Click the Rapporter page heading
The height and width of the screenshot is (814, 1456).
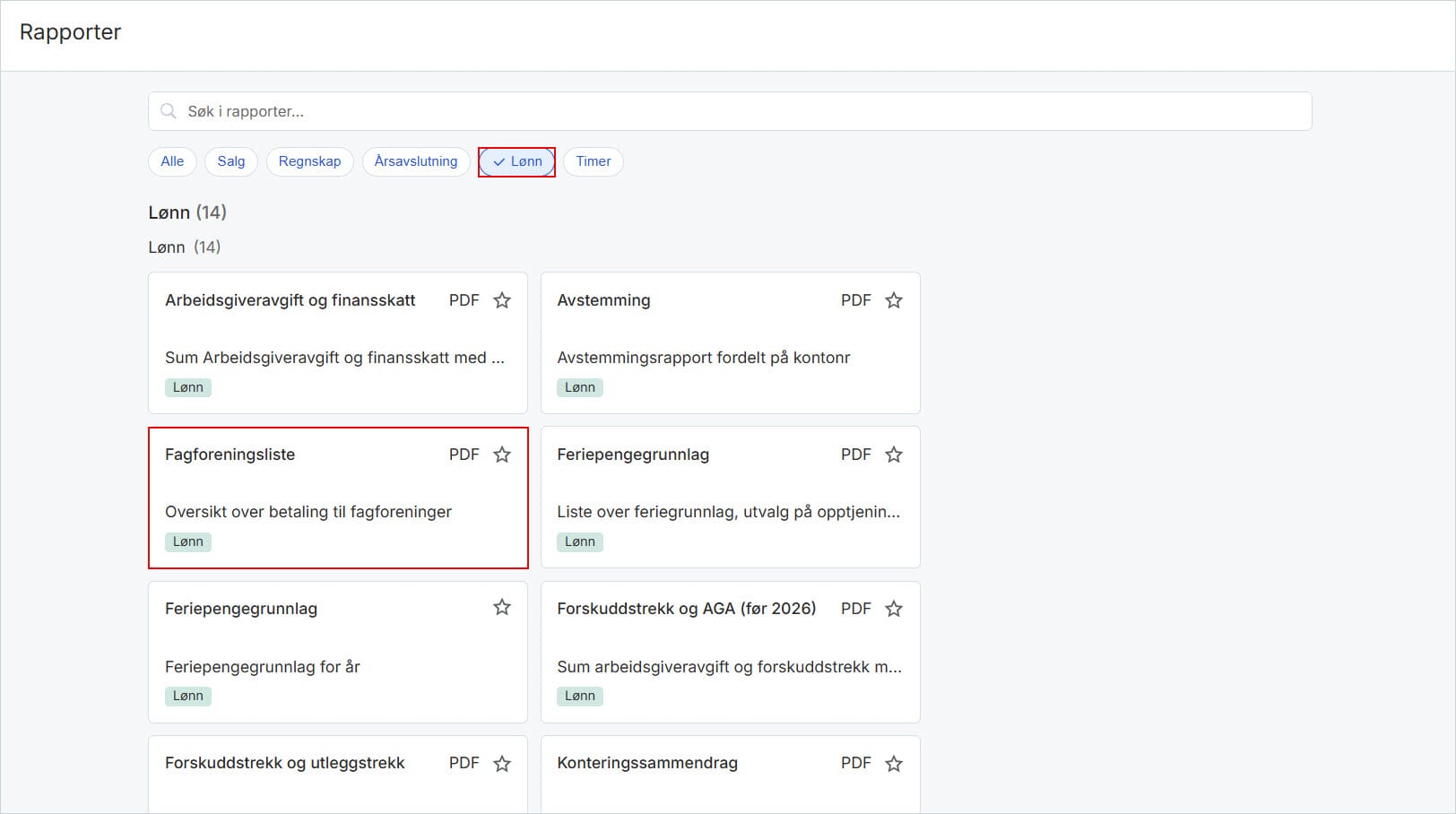click(70, 32)
